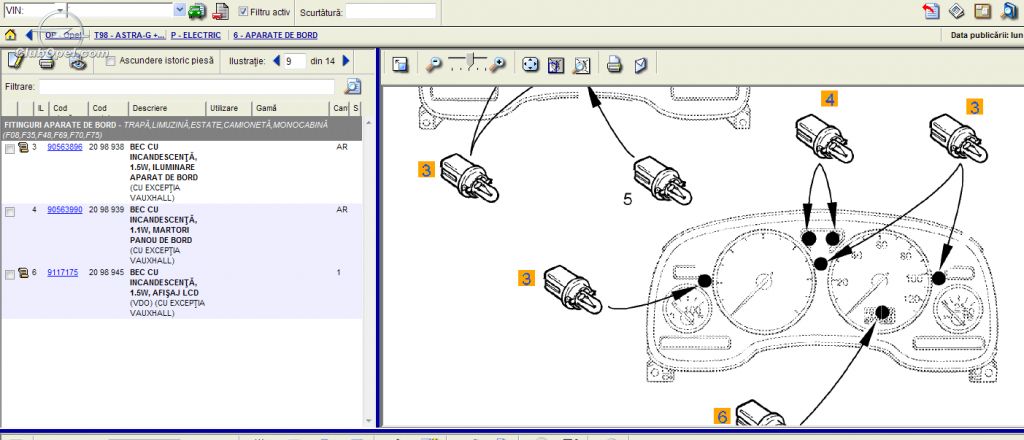Toggle the Filtru activ checkbox
This screenshot has width=1024, height=440.
tap(244, 12)
